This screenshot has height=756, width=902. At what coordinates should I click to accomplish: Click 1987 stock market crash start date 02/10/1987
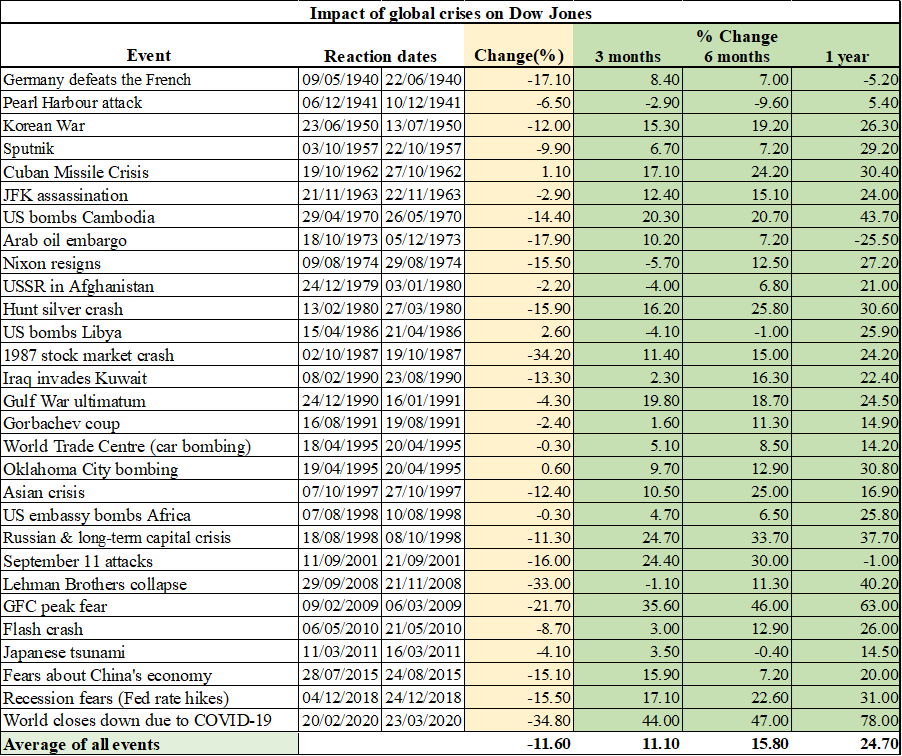[340, 355]
